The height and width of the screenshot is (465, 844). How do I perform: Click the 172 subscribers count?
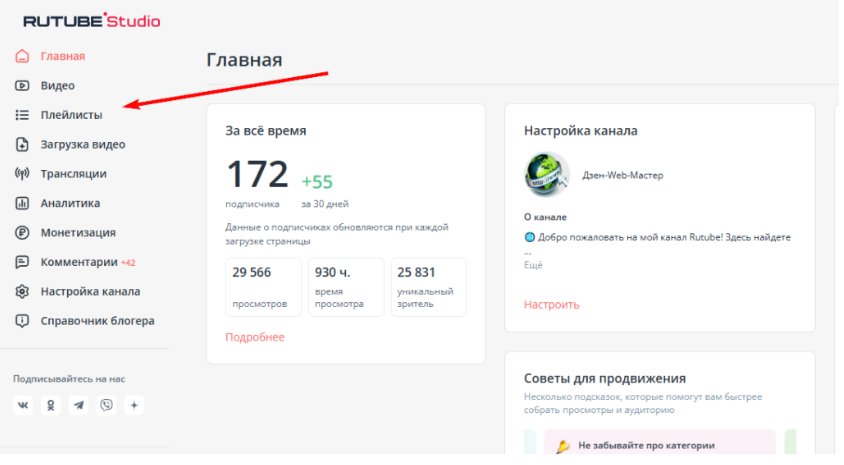click(x=257, y=174)
